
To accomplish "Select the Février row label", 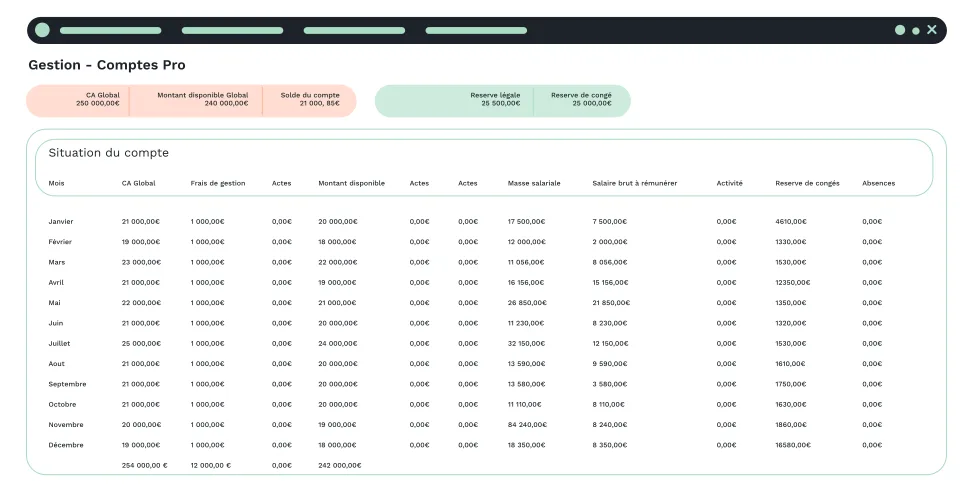I will tap(60, 242).
